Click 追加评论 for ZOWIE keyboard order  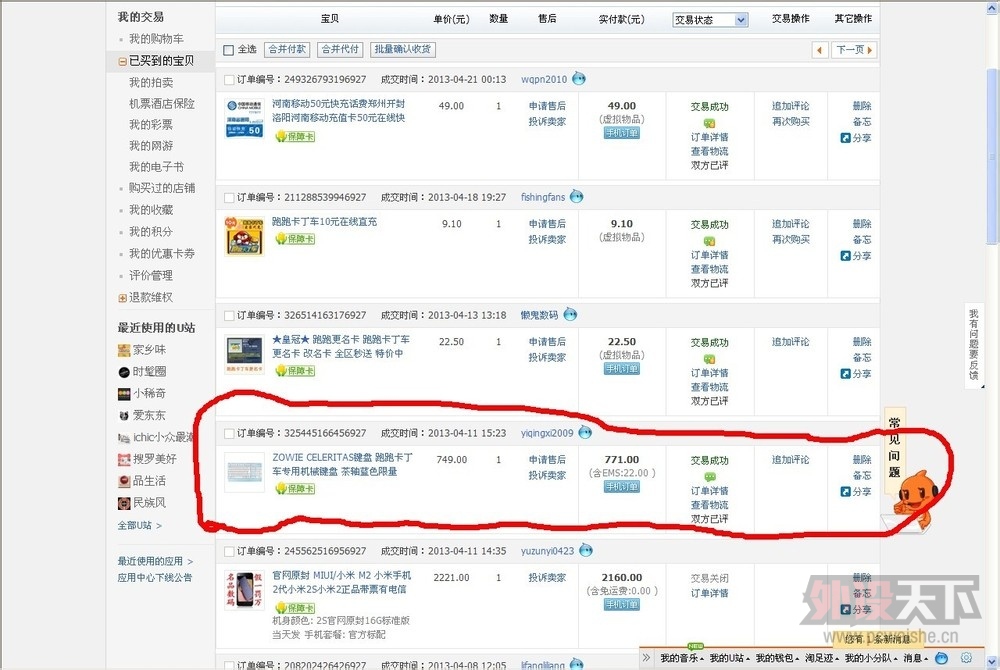coord(791,460)
